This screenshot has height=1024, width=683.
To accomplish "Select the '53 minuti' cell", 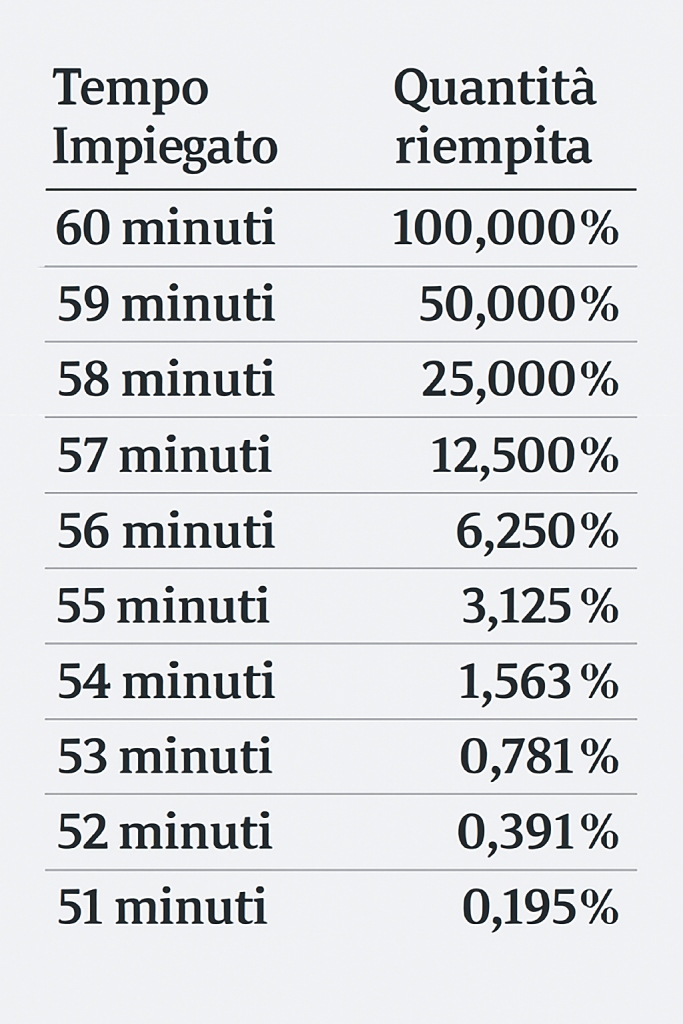I will pyautogui.click(x=165, y=758).
